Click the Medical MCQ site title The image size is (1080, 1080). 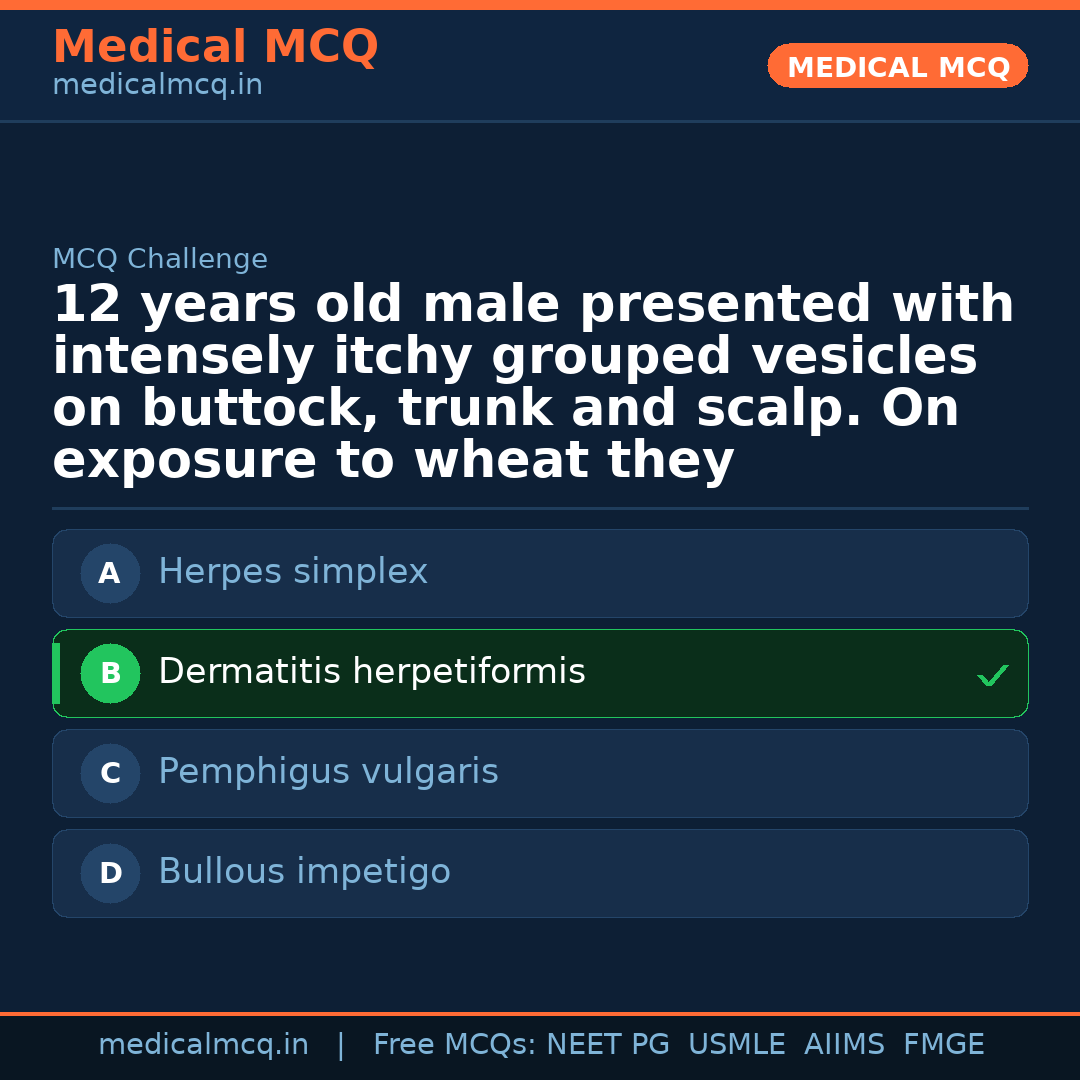click(x=215, y=47)
